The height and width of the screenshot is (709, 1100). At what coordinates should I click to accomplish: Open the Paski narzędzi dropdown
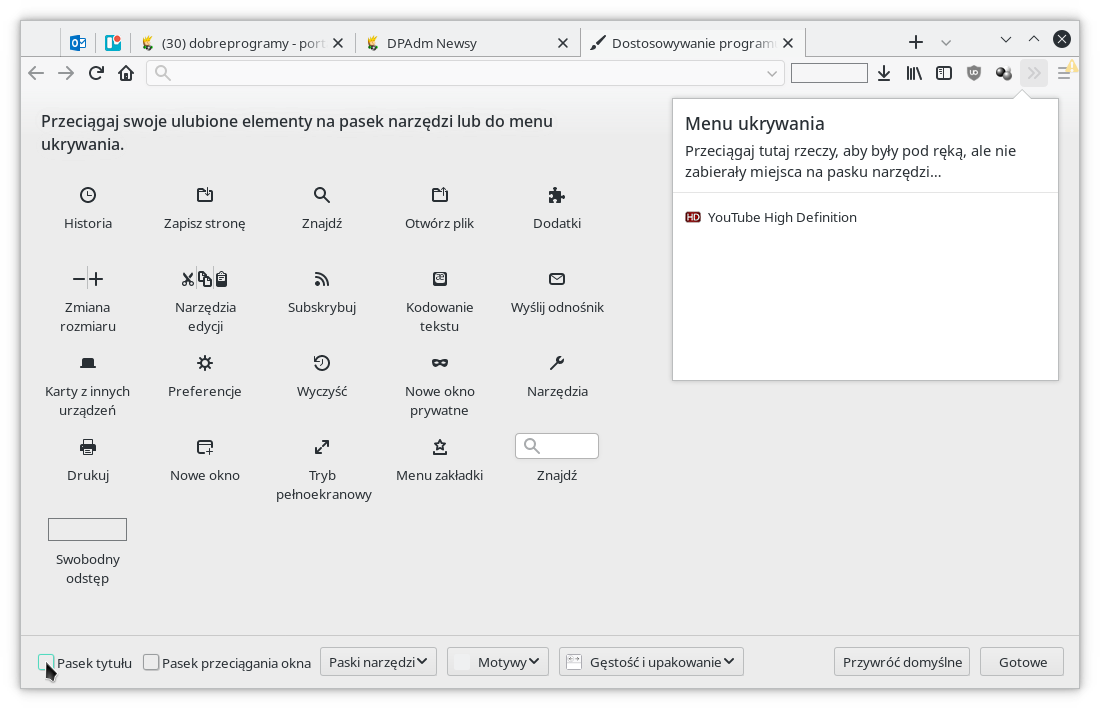(378, 662)
